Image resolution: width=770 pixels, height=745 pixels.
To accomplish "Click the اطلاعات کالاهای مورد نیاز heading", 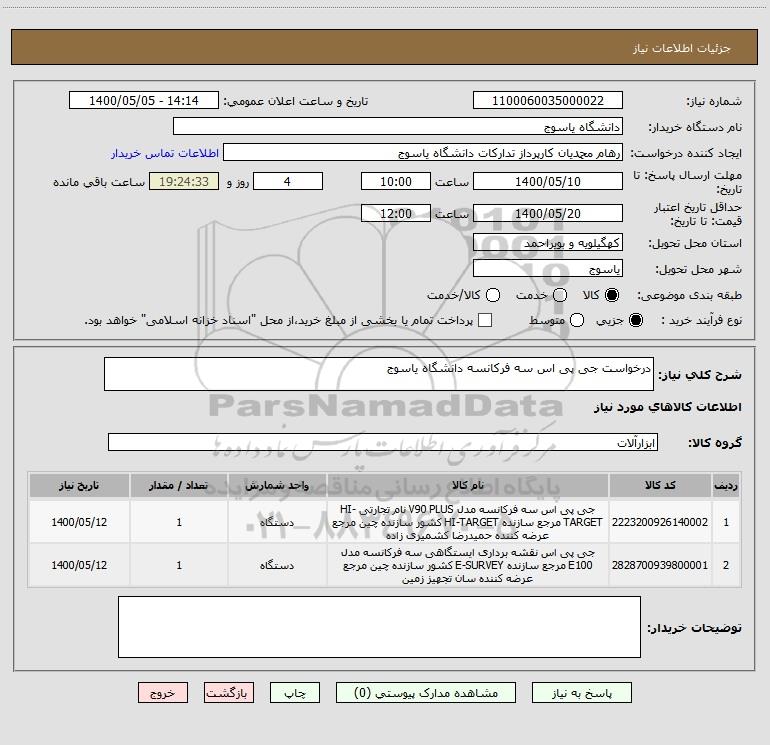I will coord(667,407).
